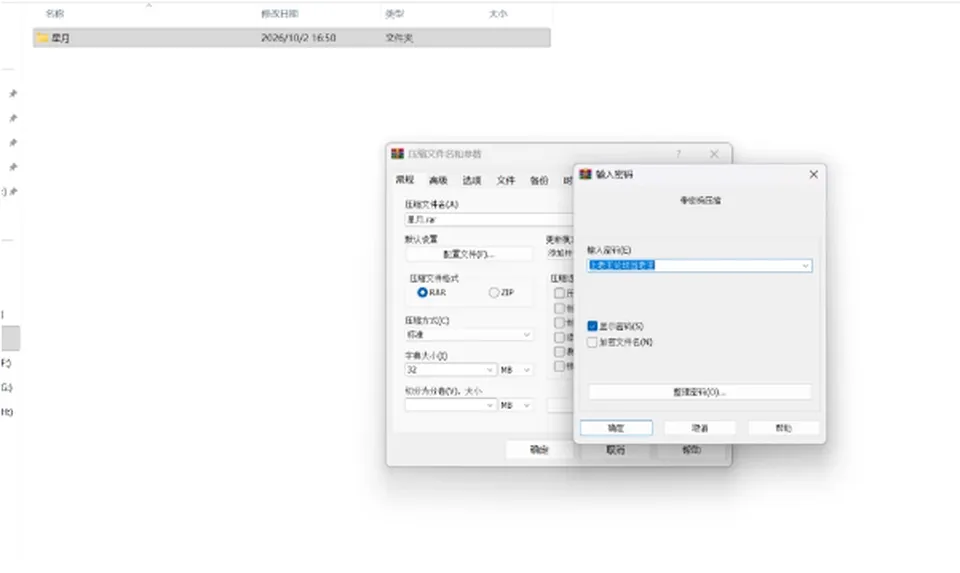The width and height of the screenshot is (960, 573).
Task: Switch to the 选项 tab
Action: click(471, 180)
